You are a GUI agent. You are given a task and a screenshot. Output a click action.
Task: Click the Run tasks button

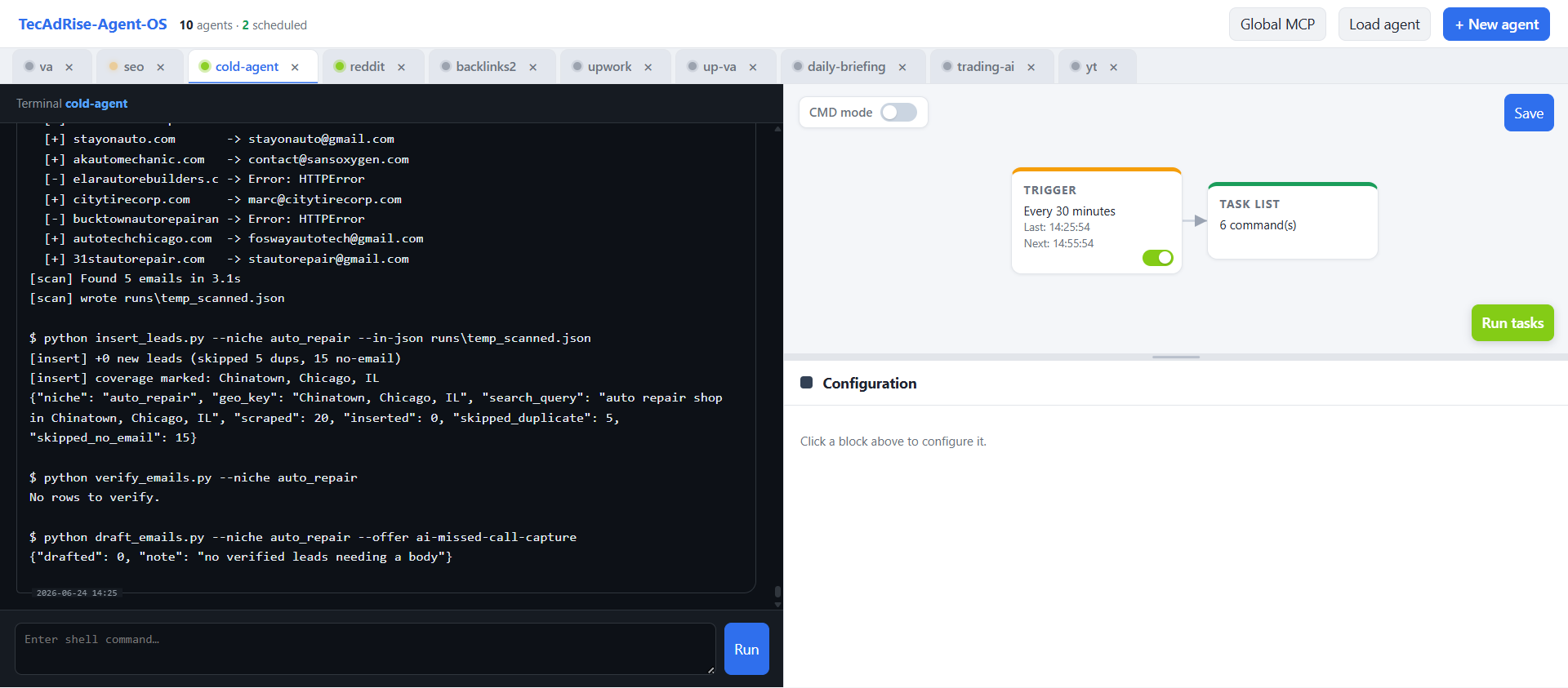1512,323
